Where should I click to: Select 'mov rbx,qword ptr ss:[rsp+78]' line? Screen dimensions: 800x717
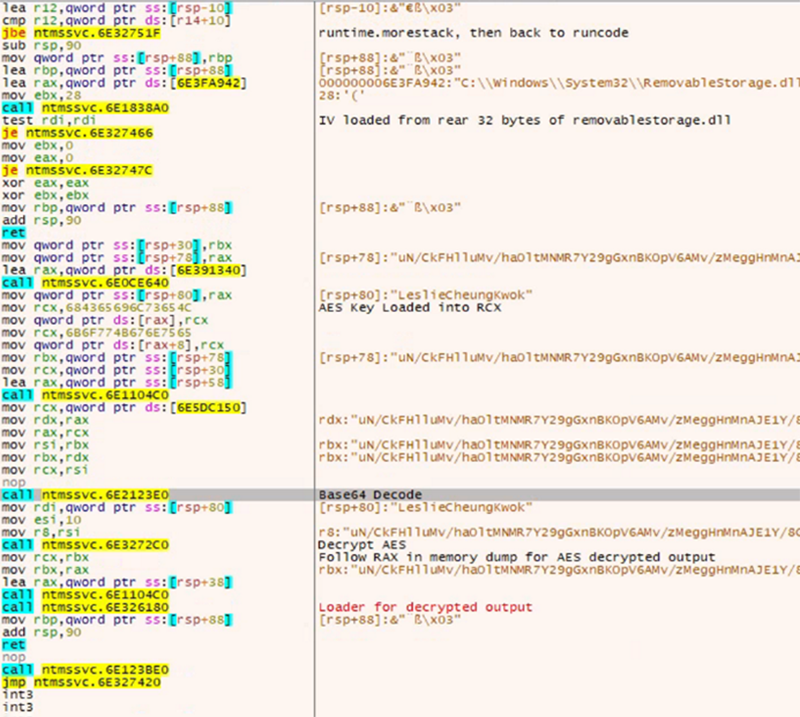[117, 358]
